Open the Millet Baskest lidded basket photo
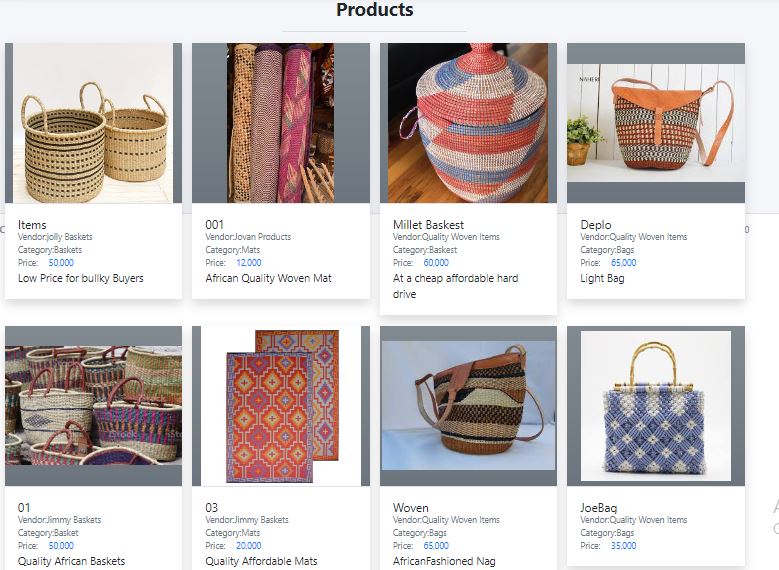This screenshot has height=570, width=779. (468, 123)
